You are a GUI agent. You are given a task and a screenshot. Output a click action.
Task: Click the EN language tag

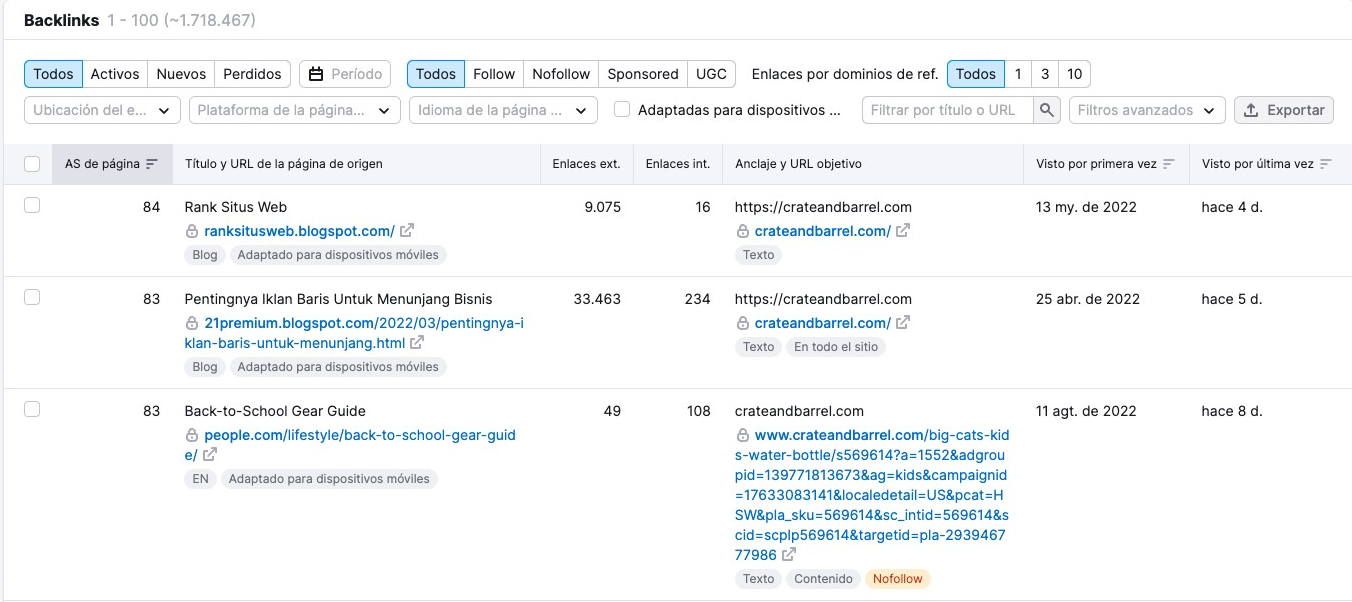pos(201,479)
